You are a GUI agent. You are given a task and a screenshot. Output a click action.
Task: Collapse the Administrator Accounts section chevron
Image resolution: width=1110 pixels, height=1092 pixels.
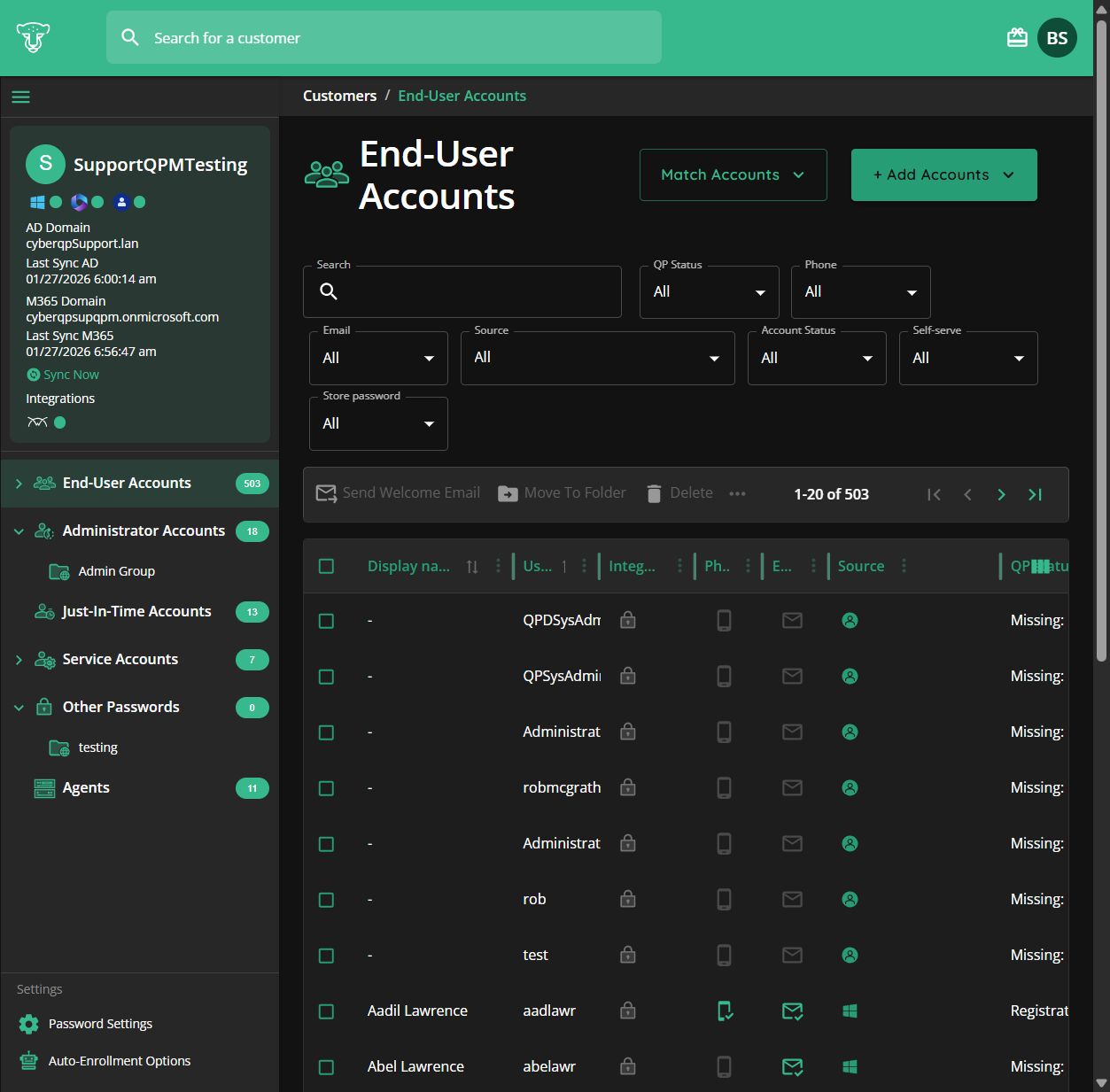(x=19, y=531)
